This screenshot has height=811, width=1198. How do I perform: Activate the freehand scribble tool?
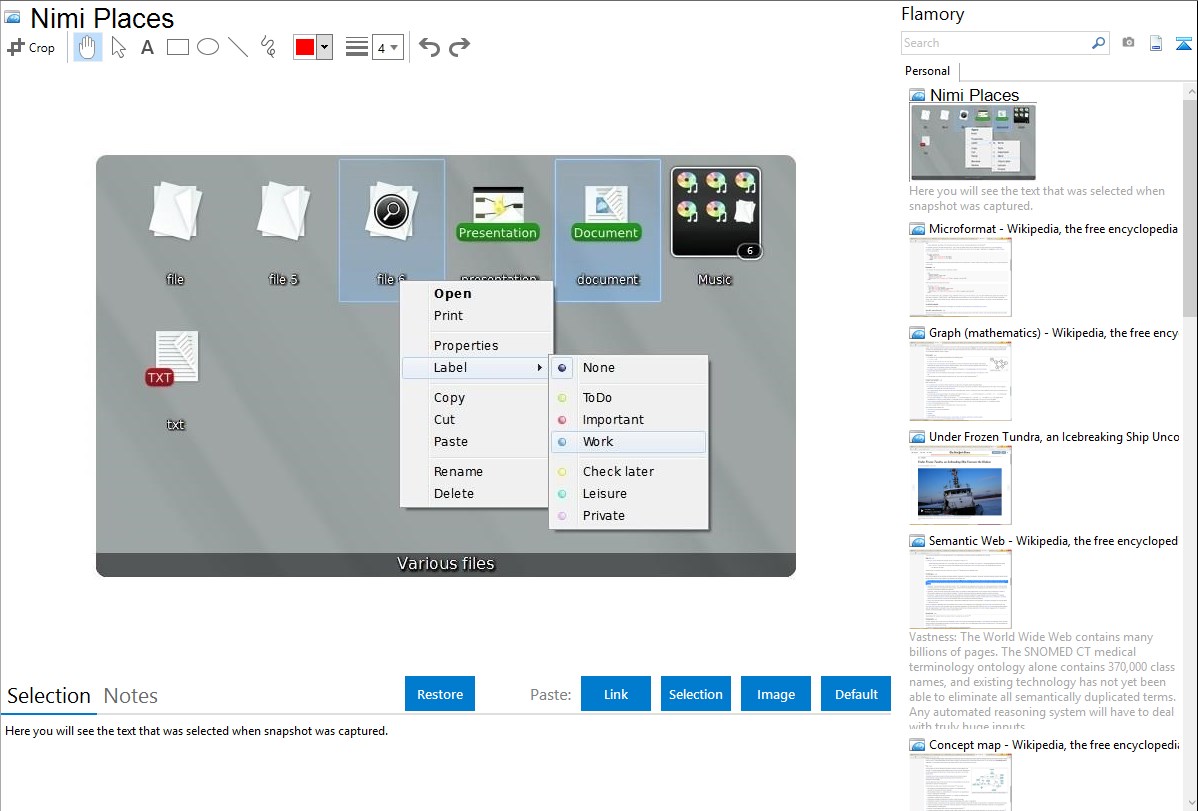[x=268, y=47]
